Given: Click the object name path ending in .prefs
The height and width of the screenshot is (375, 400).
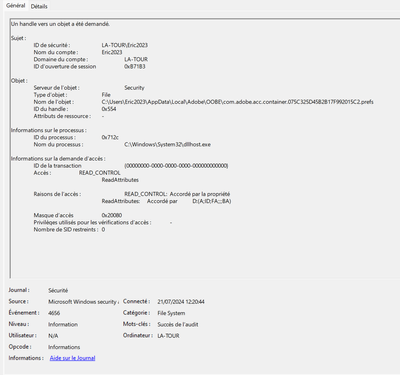Looking at the screenshot, I should 237,102.
